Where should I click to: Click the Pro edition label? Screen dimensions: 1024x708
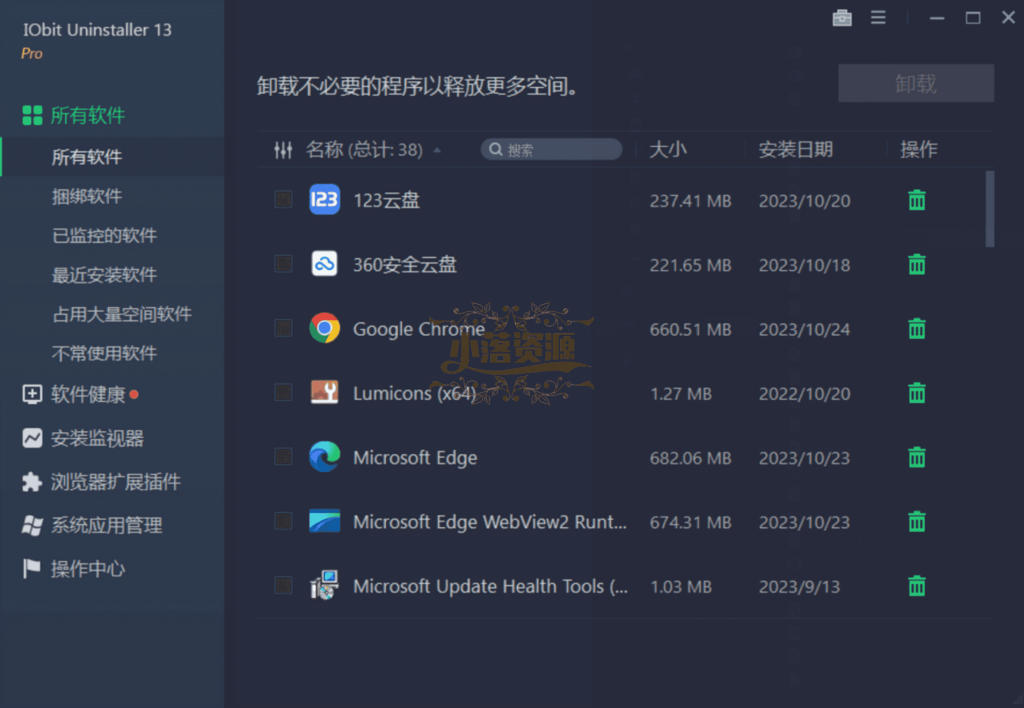(32, 54)
